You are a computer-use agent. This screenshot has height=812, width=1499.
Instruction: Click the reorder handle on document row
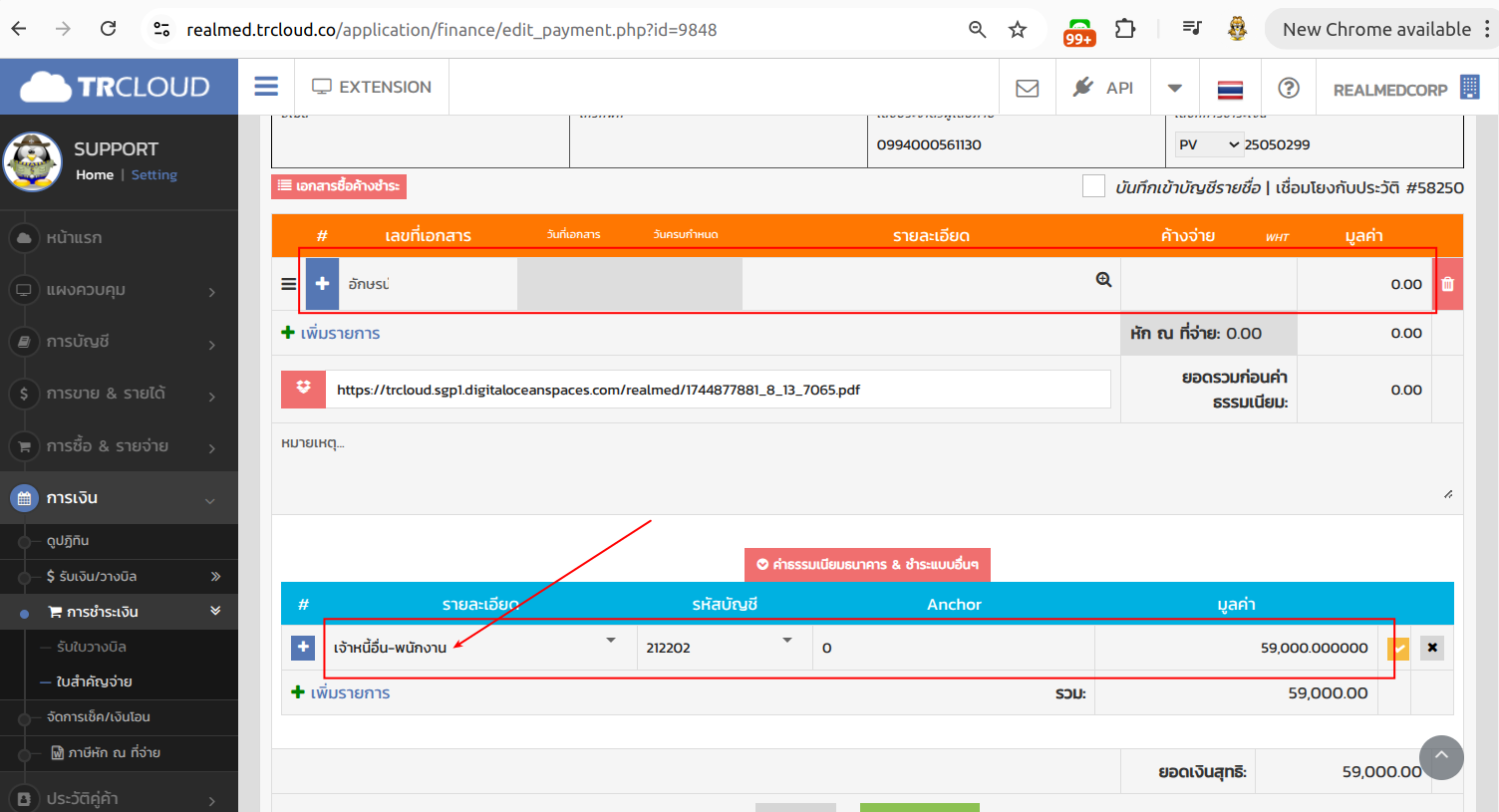coord(289,284)
